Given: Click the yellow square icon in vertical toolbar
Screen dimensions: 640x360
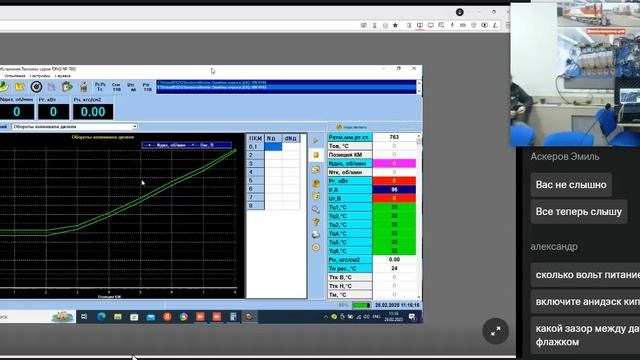Looking at the screenshot, I should click(x=316, y=155).
